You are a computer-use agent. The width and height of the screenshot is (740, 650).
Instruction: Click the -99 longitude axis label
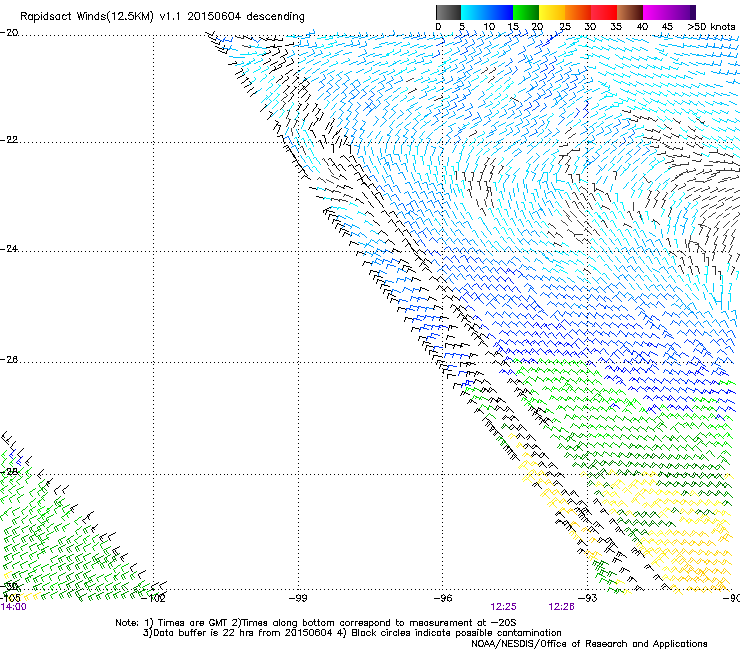pyautogui.click(x=298, y=598)
